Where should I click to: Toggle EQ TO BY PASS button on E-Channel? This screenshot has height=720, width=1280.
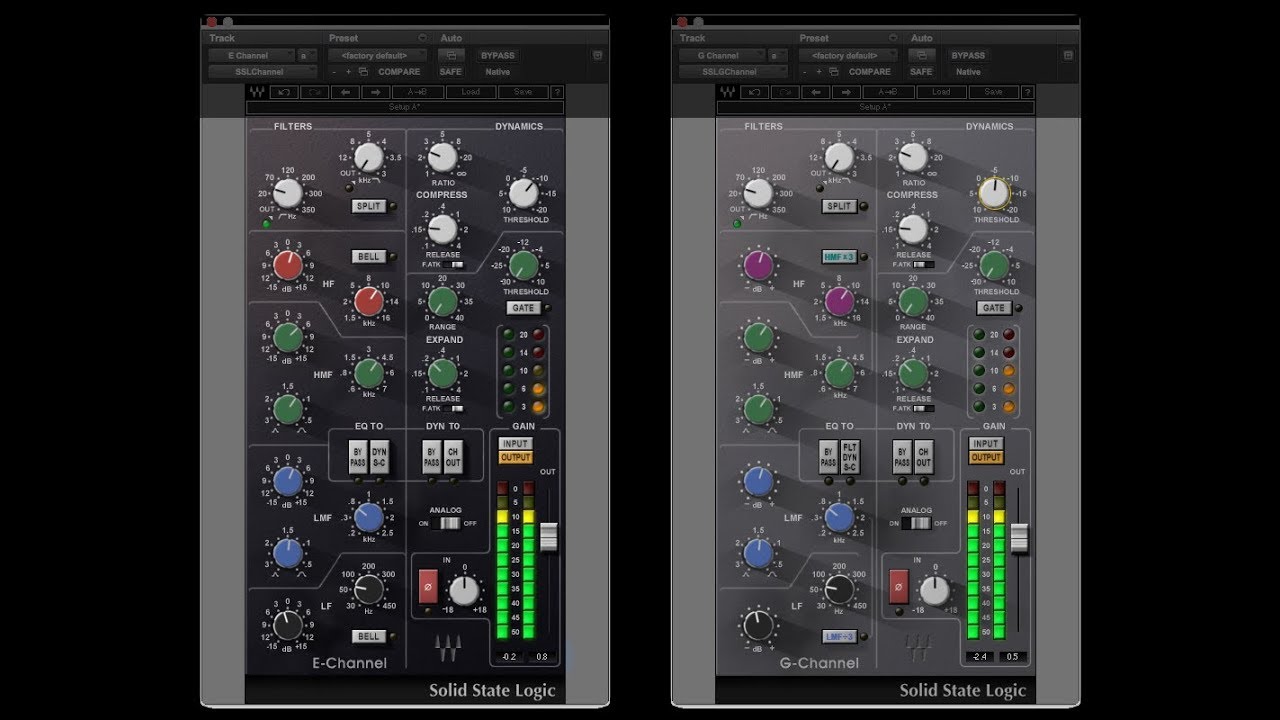[357, 456]
